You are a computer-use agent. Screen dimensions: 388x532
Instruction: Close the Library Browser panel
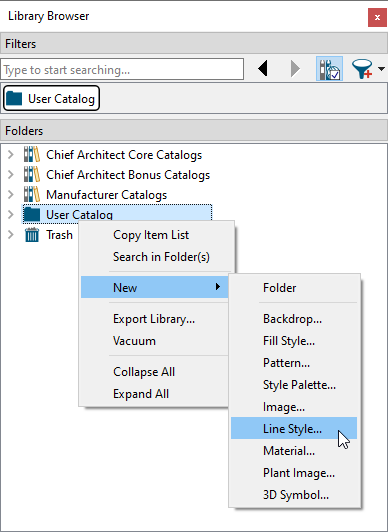tap(377, 17)
